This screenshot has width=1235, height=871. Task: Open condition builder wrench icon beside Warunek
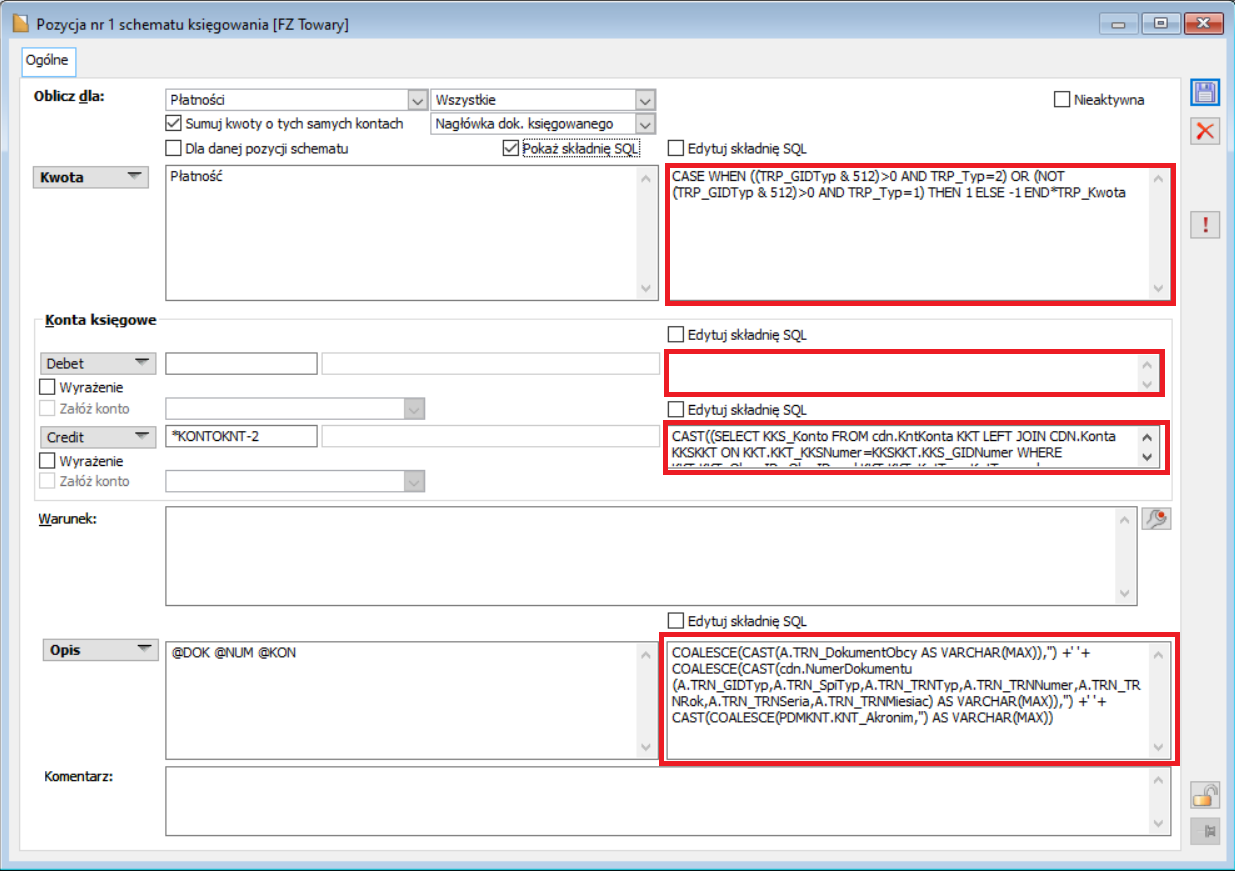click(1156, 518)
